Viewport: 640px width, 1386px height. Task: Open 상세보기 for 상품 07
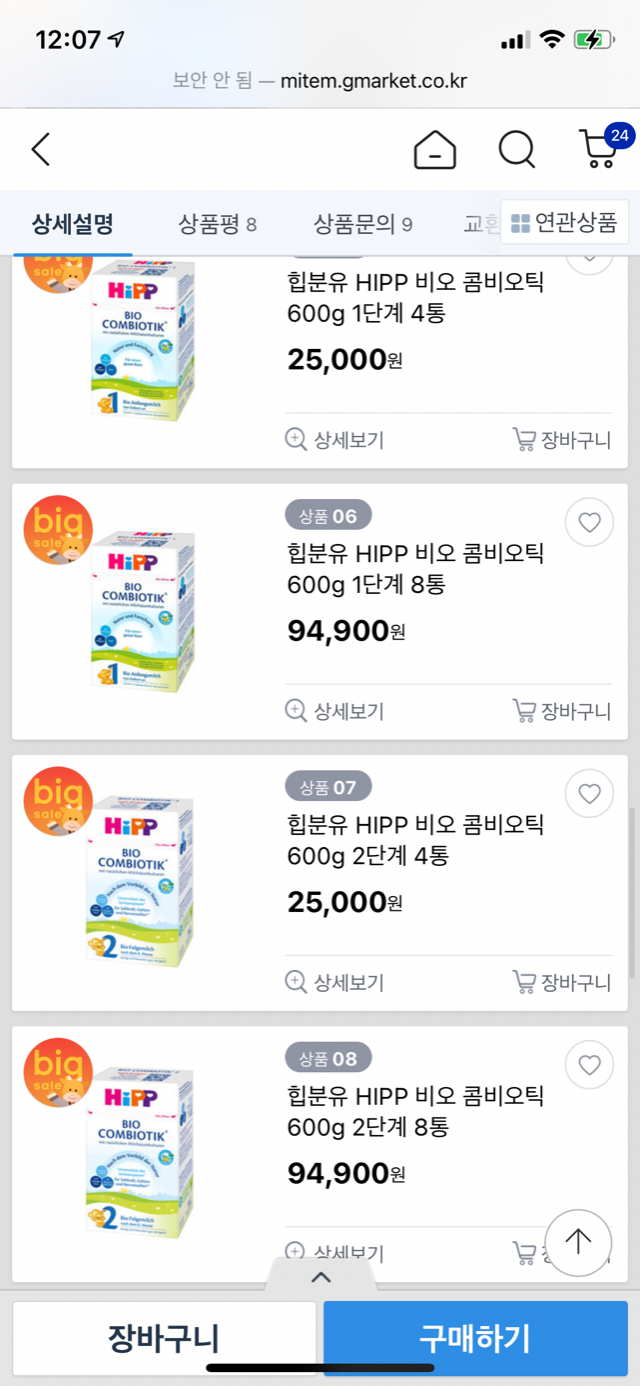click(x=334, y=982)
